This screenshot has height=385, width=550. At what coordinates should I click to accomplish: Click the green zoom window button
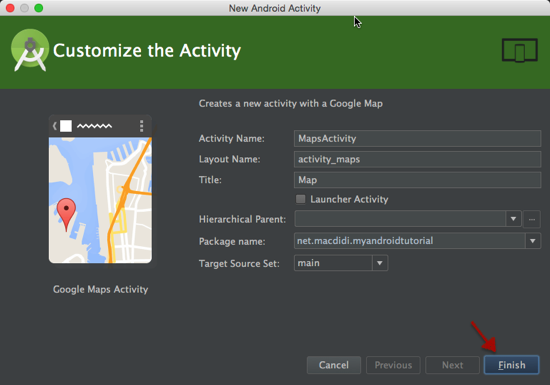(x=39, y=8)
